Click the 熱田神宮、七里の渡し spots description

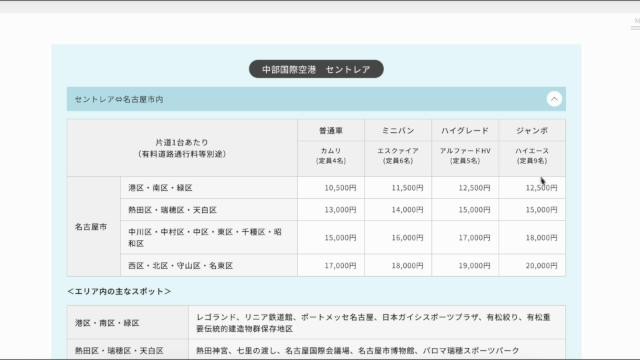[x=377, y=350]
